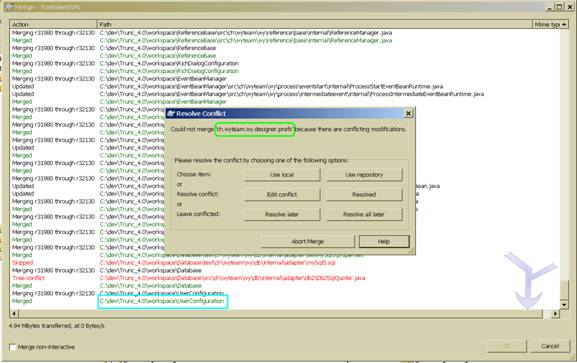Click the Use local button

pyautogui.click(x=282, y=175)
